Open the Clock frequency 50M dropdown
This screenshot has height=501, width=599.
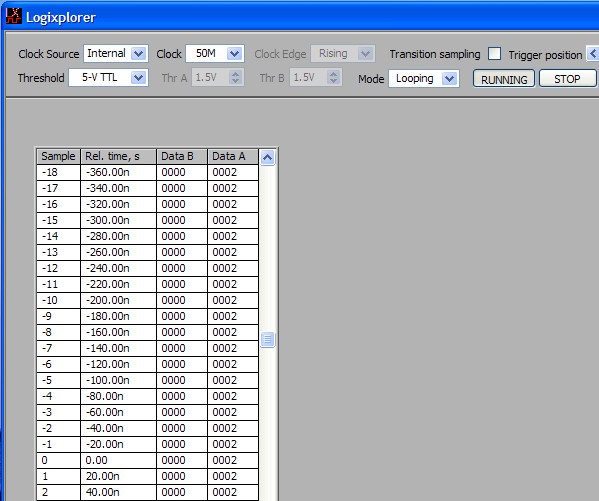point(234,54)
